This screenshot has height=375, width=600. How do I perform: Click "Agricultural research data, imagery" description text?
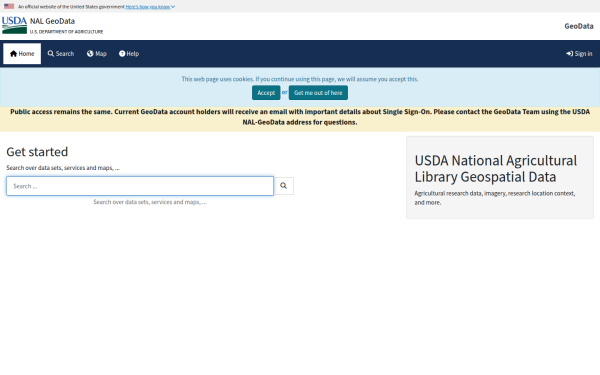tap(494, 198)
